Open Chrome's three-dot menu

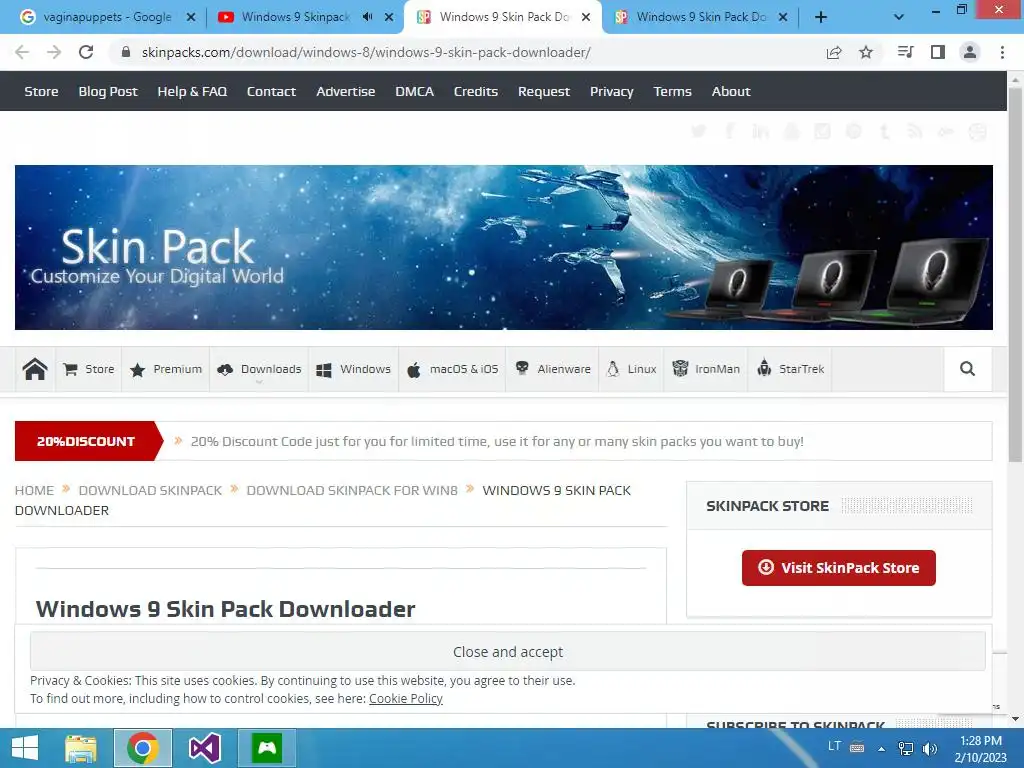tap(1002, 52)
